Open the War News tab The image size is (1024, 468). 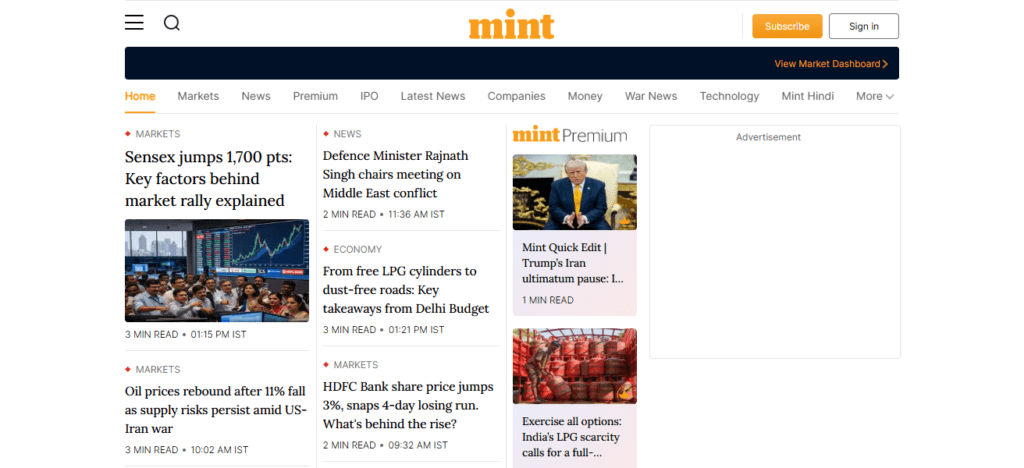(650, 96)
